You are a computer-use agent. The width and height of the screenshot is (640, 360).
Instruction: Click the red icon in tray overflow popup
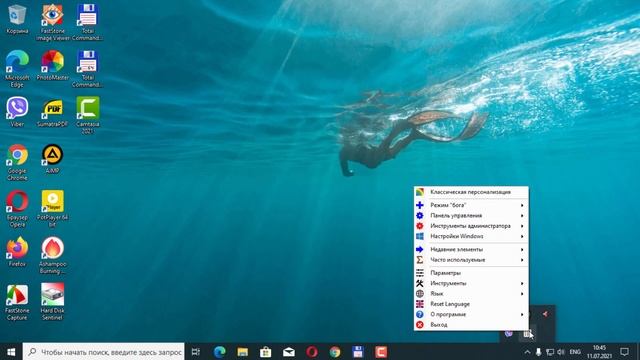(x=545, y=314)
